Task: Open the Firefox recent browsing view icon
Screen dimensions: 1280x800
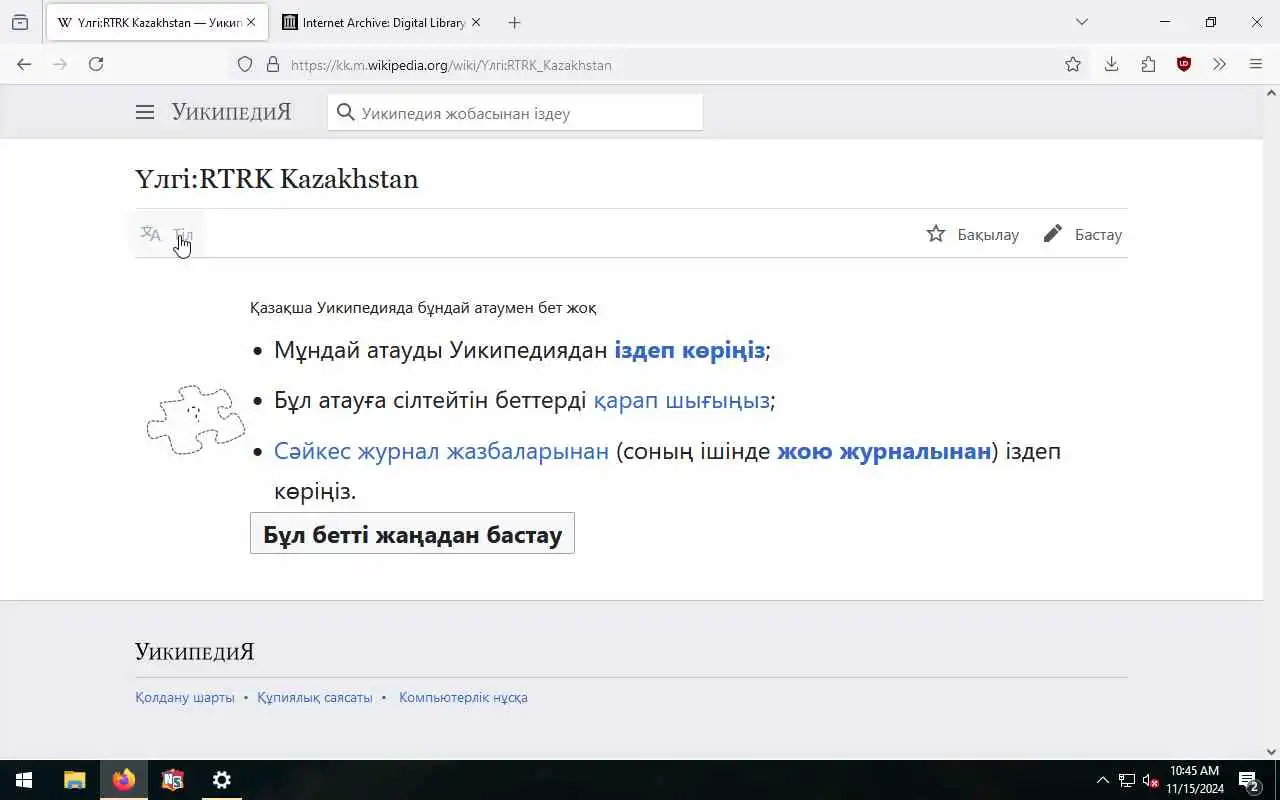Action: [x=20, y=22]
